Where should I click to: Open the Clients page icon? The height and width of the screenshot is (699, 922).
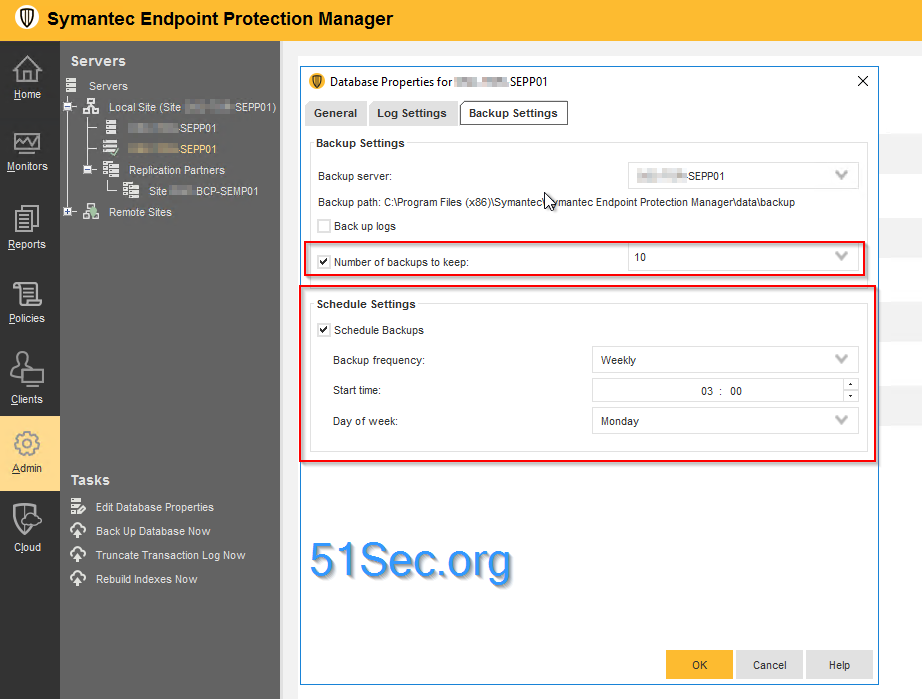[27, 369]
